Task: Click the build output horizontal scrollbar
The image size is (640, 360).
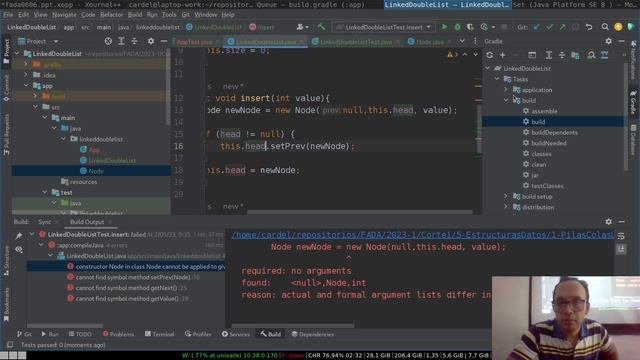Action: coord(293,326)
